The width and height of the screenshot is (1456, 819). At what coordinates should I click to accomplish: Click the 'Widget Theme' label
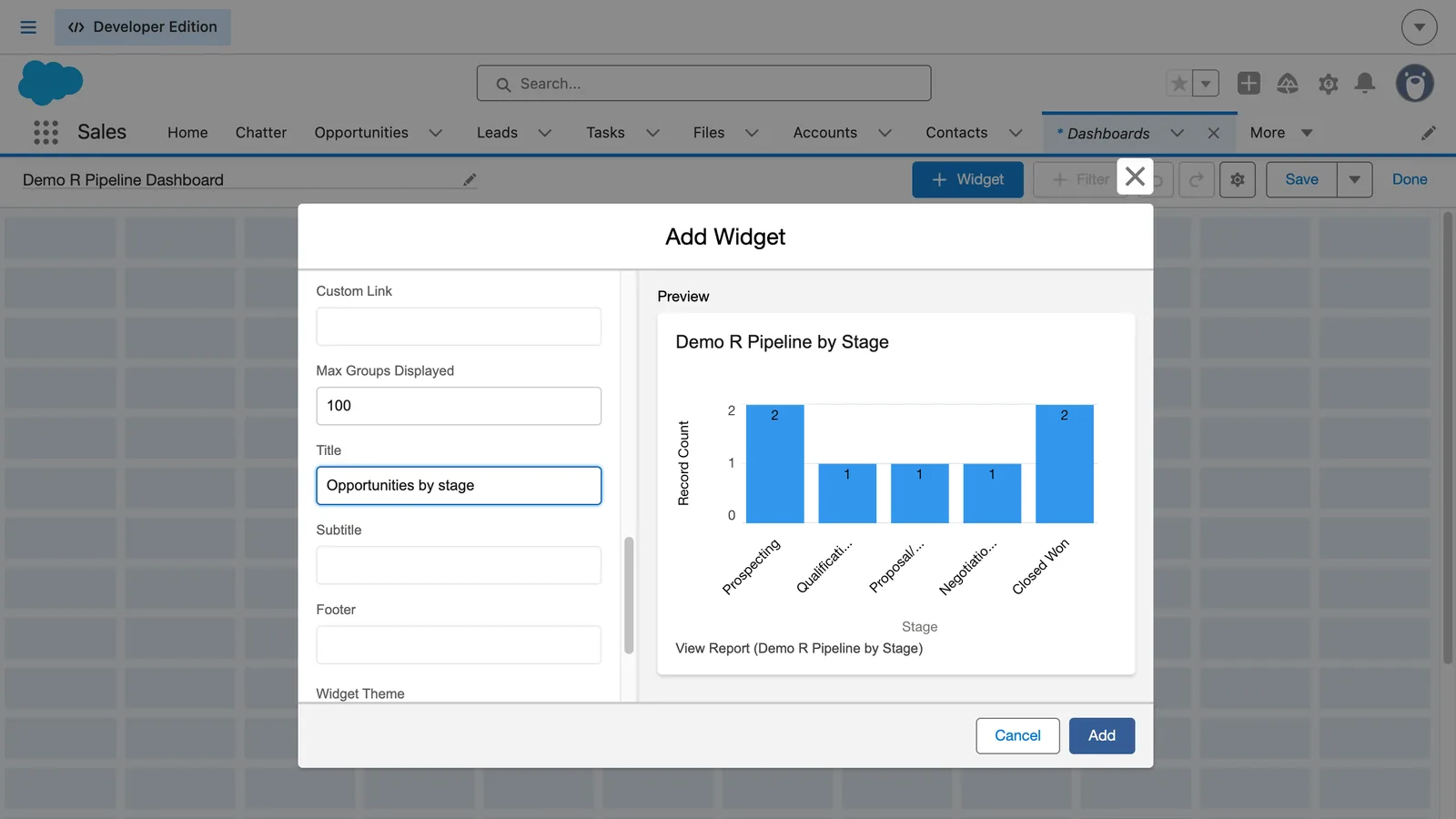click(360, 693)
